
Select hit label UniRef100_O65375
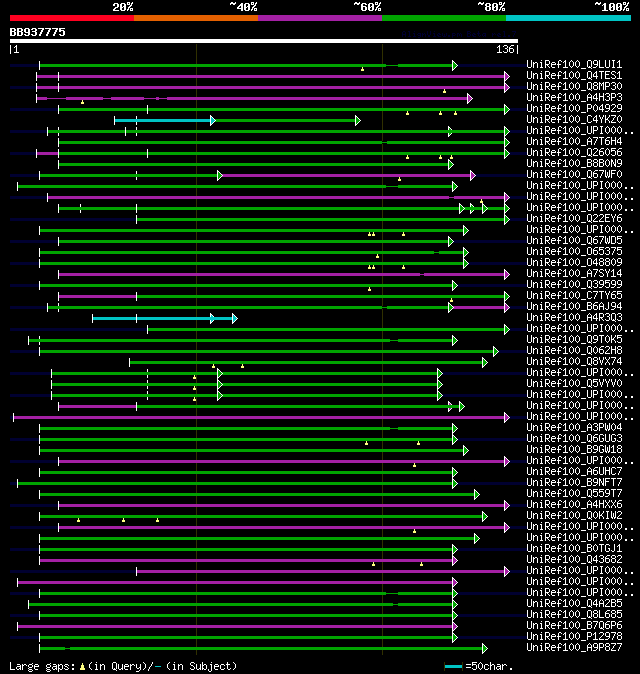click(574, 251)
